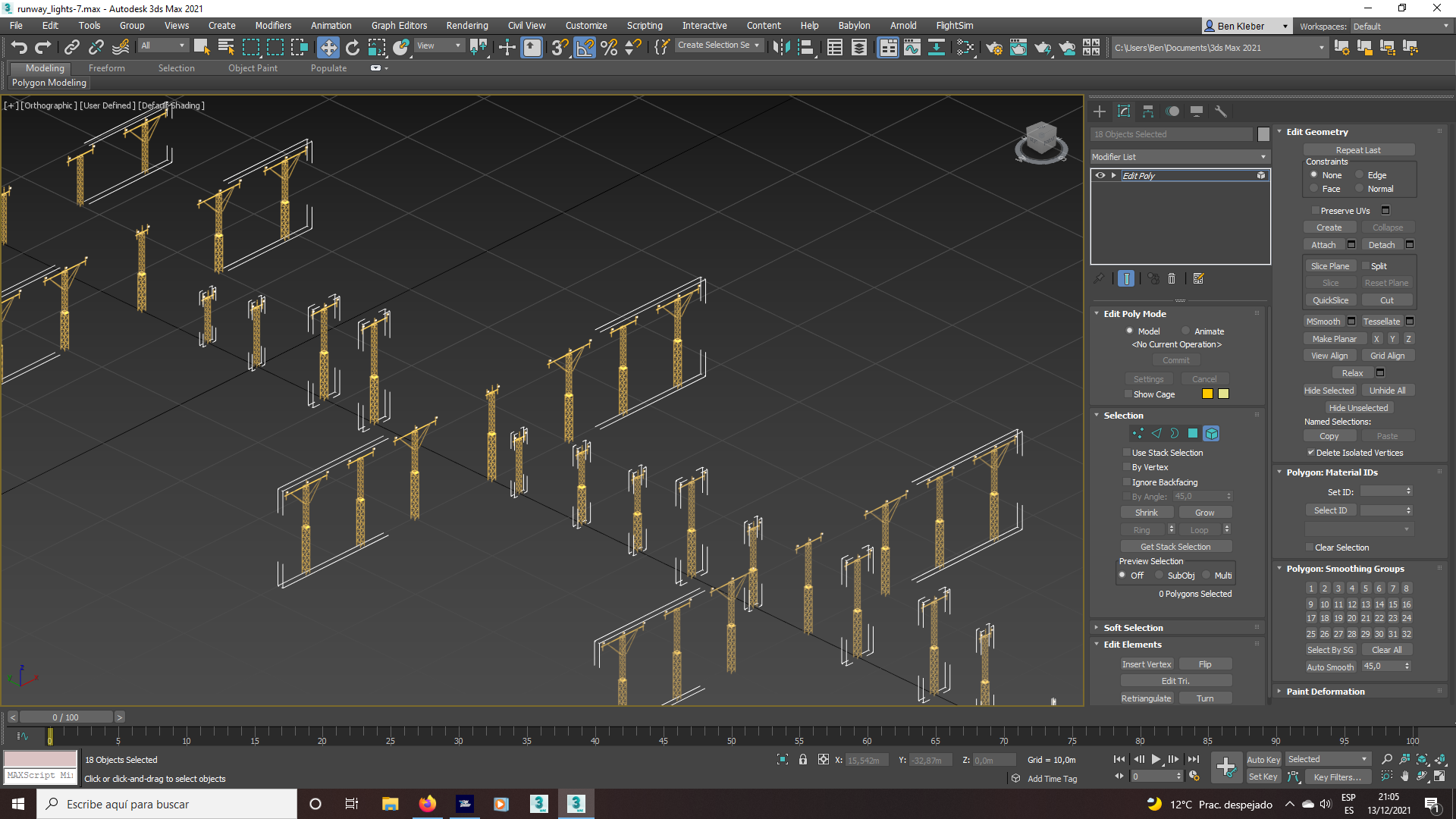The width and height of the screenshot is (1456, 819).
Task: Select the SubObj radio under Preview Selection
Action: pyautogui.click(x=1159, y=575)
